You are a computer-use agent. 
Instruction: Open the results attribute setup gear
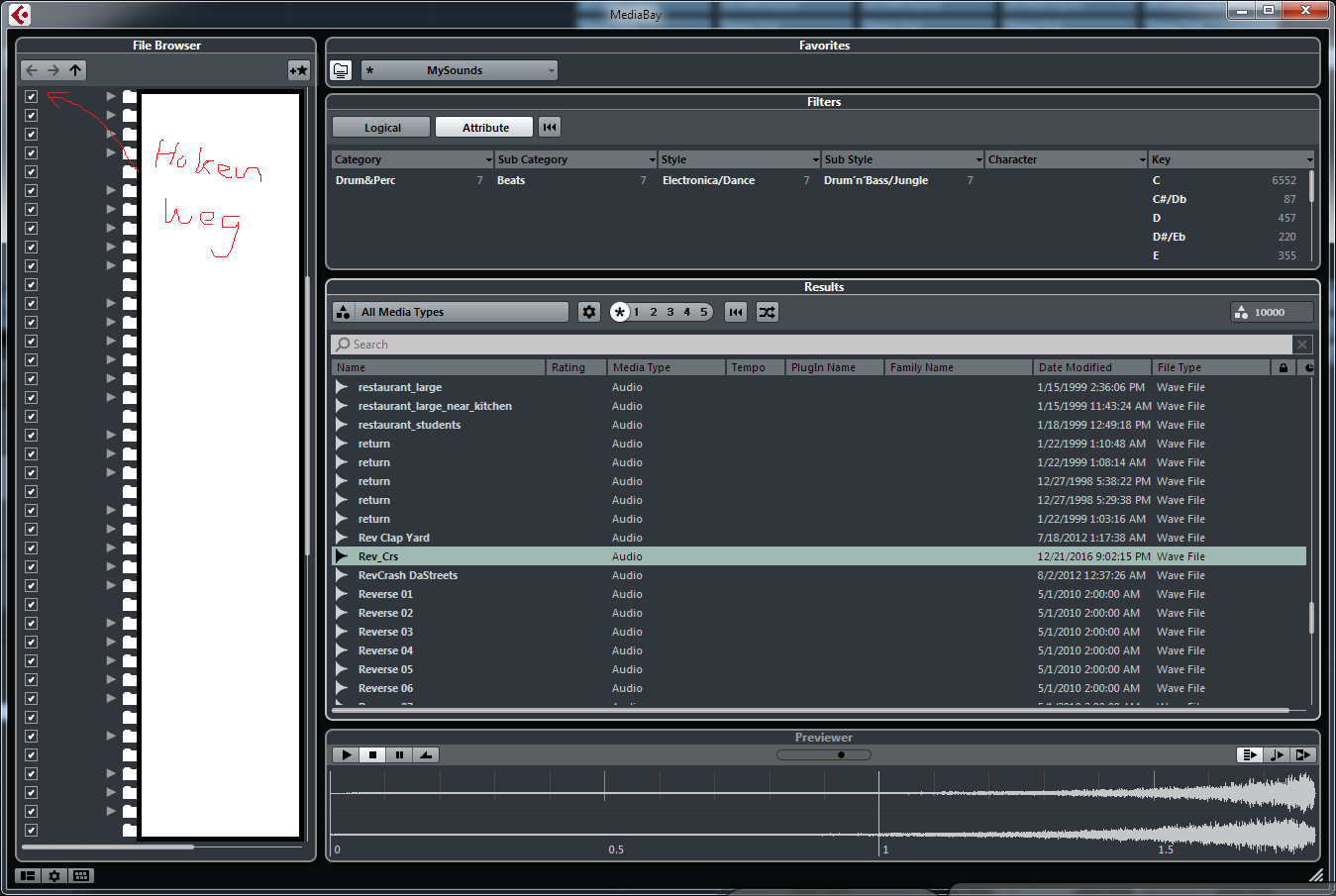tap(589, 312)
